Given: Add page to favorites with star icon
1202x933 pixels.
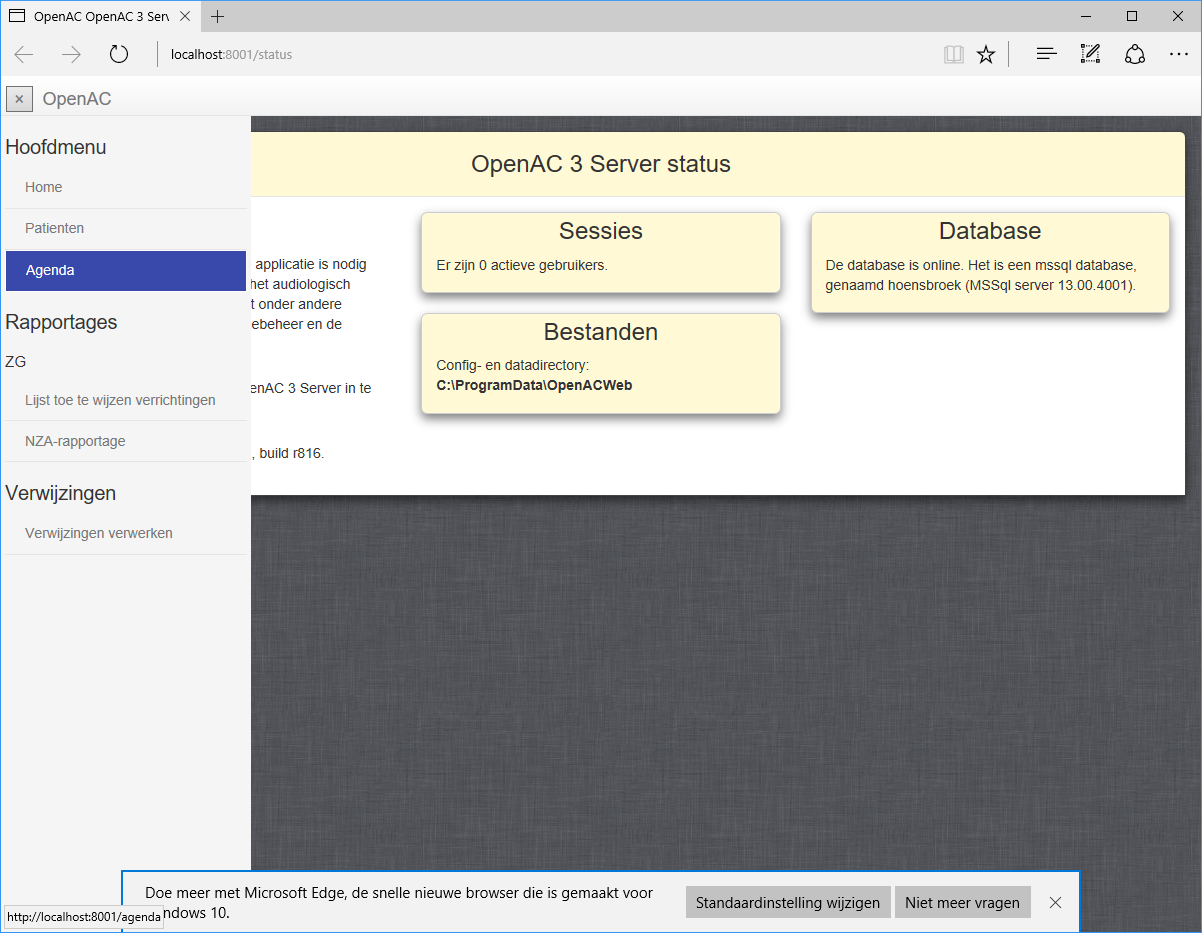Looking at the screenshot, I should [x=986, y=55].
